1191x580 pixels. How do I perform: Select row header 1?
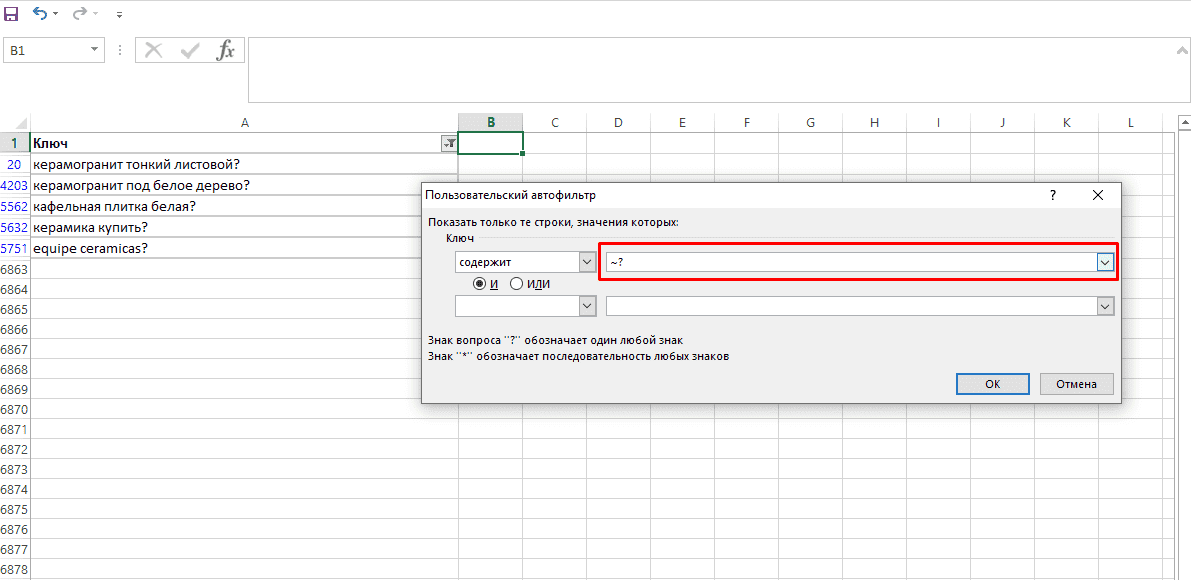point(14,143)
